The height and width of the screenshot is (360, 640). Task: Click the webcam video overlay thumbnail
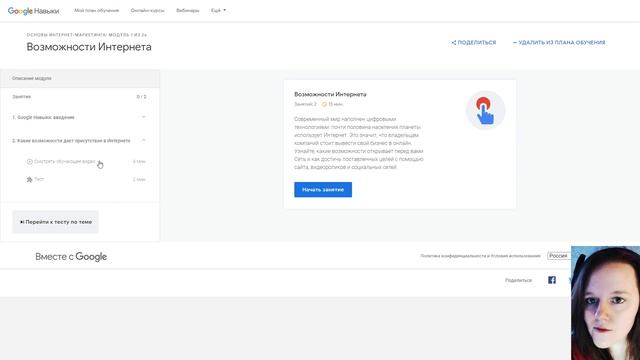pyautogui.click(x=605, y=303)
